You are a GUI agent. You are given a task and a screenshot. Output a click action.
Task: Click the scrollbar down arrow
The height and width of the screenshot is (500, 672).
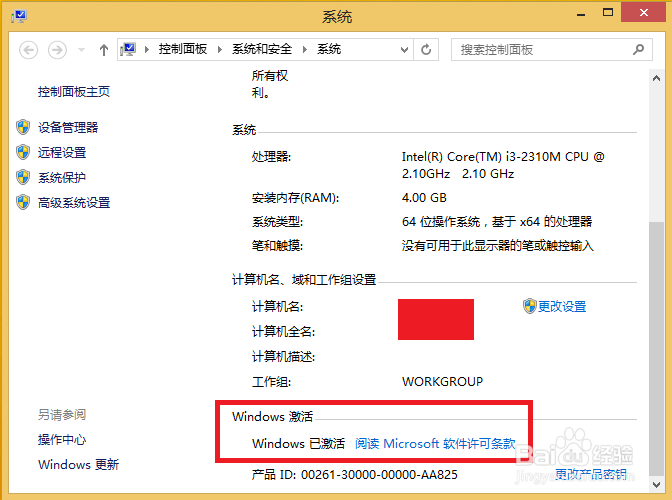pyautogui.click(x=656, y=485)
